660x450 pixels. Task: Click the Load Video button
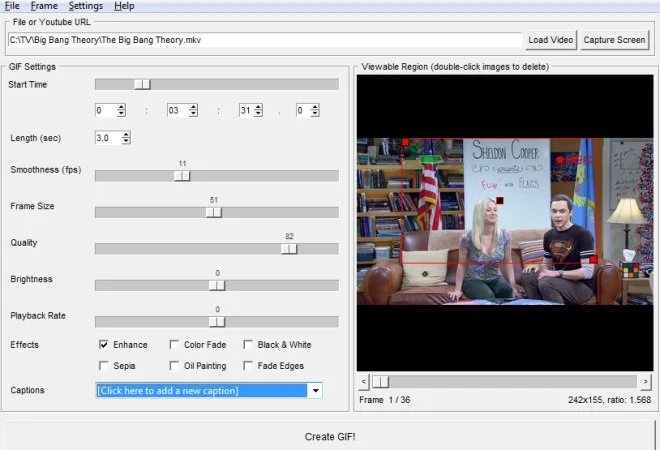coord(551,40)
